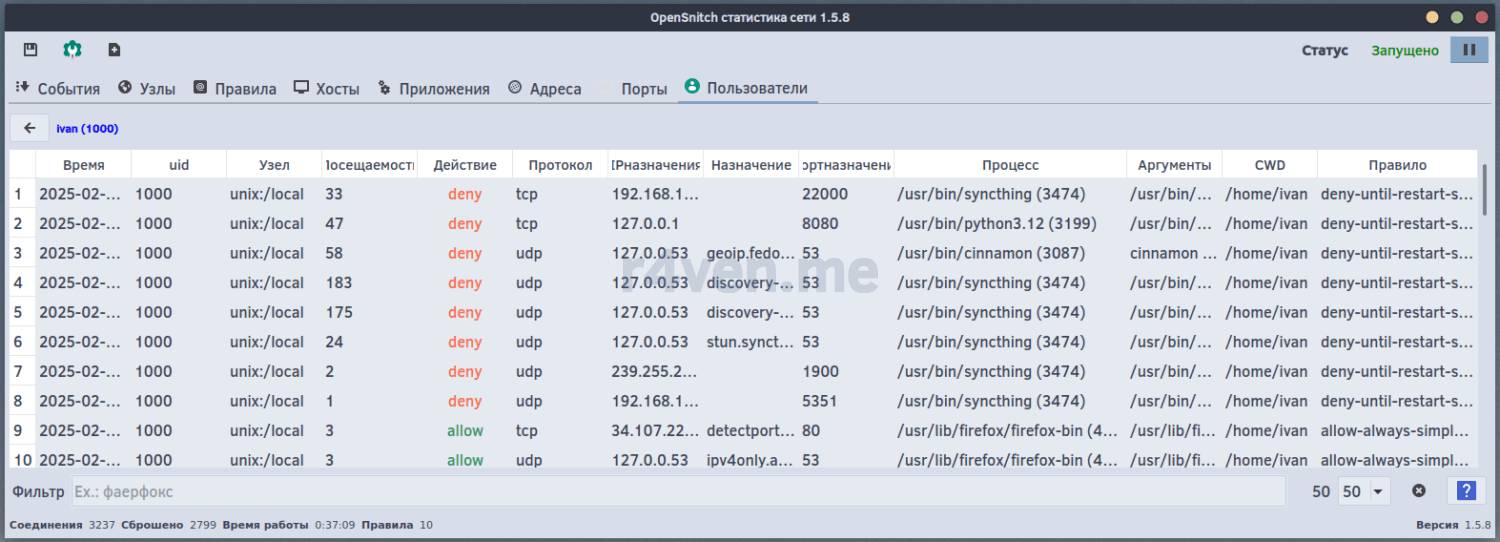Open help via the blue question mark
Image resolution: width=1500 pixels, height=542 pixels.
1466,491
